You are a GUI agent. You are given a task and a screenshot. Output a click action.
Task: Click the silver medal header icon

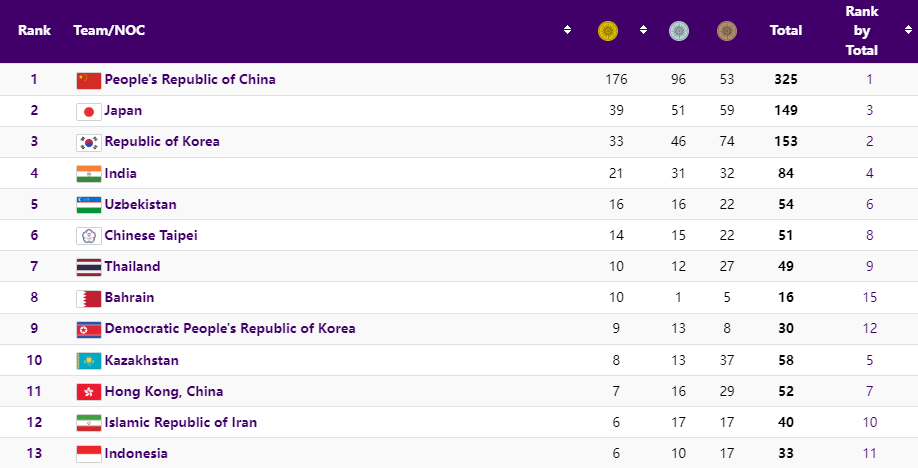[679, 30]
